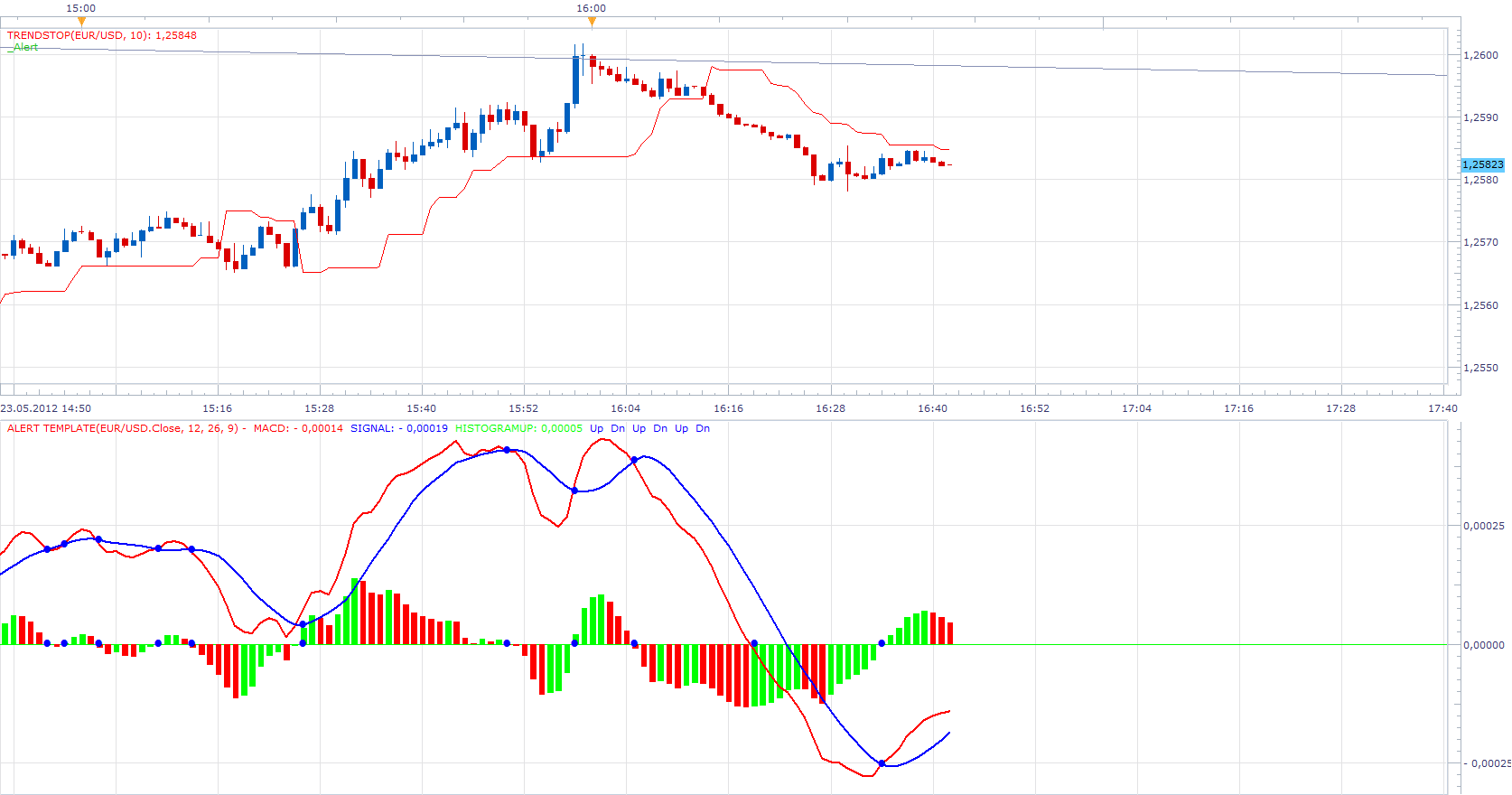This screenshot has width=1512, height=795.
Task: Click the 15:40 time axis label
Action: tap(421, 408)
